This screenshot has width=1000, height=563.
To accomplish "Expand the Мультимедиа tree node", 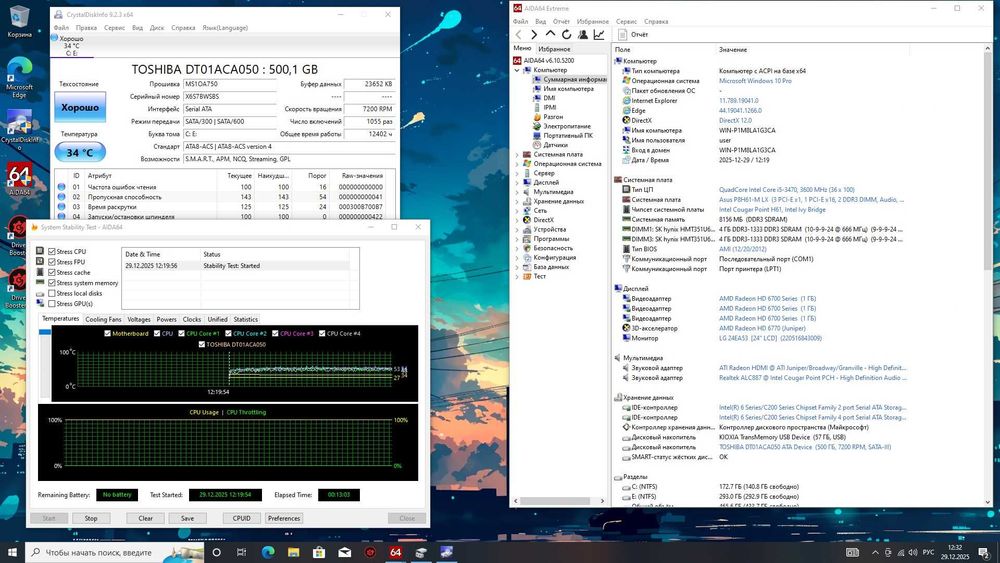I will (x=517, y=192).
